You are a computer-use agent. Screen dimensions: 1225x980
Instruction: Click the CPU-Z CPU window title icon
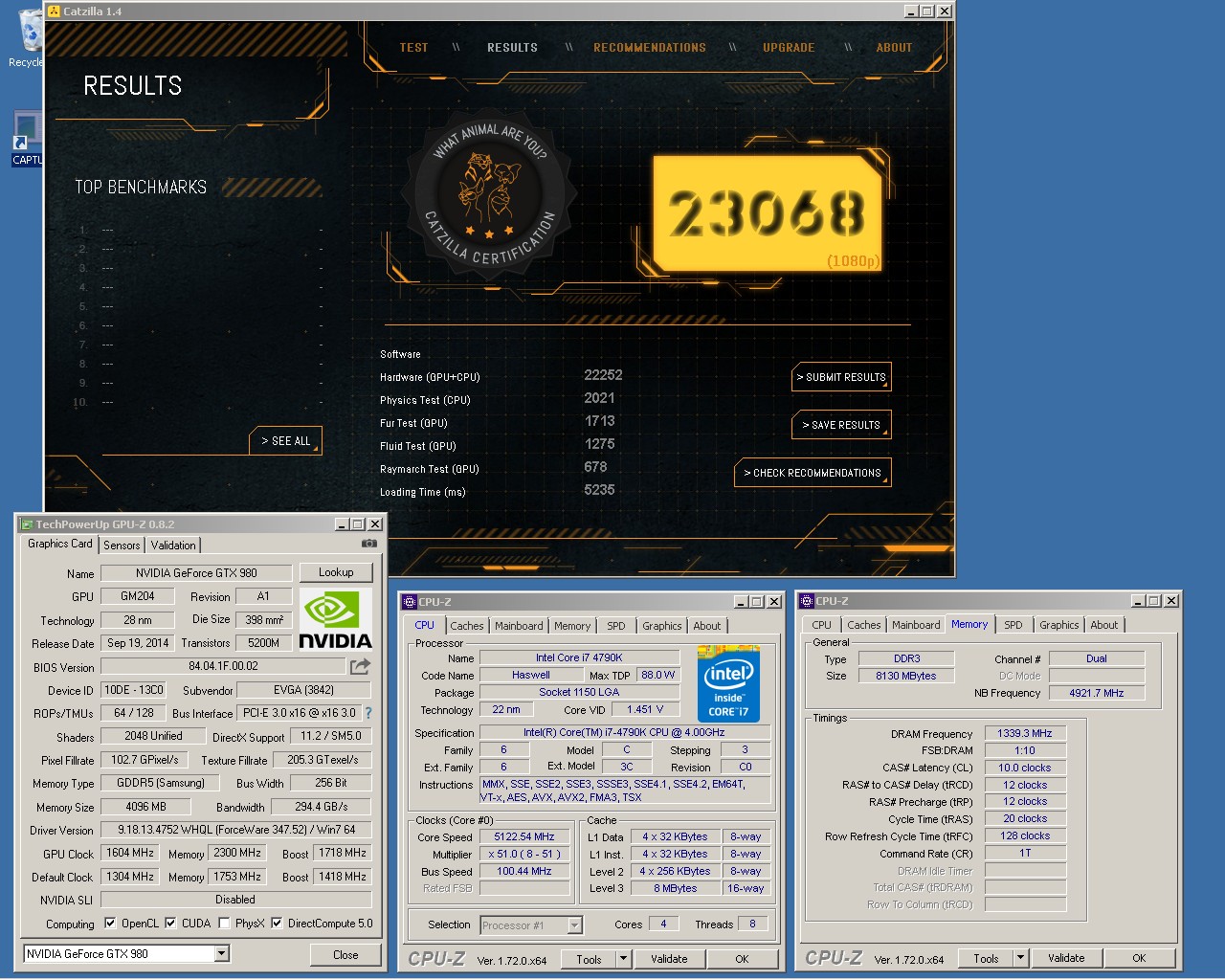pos(410,602)
